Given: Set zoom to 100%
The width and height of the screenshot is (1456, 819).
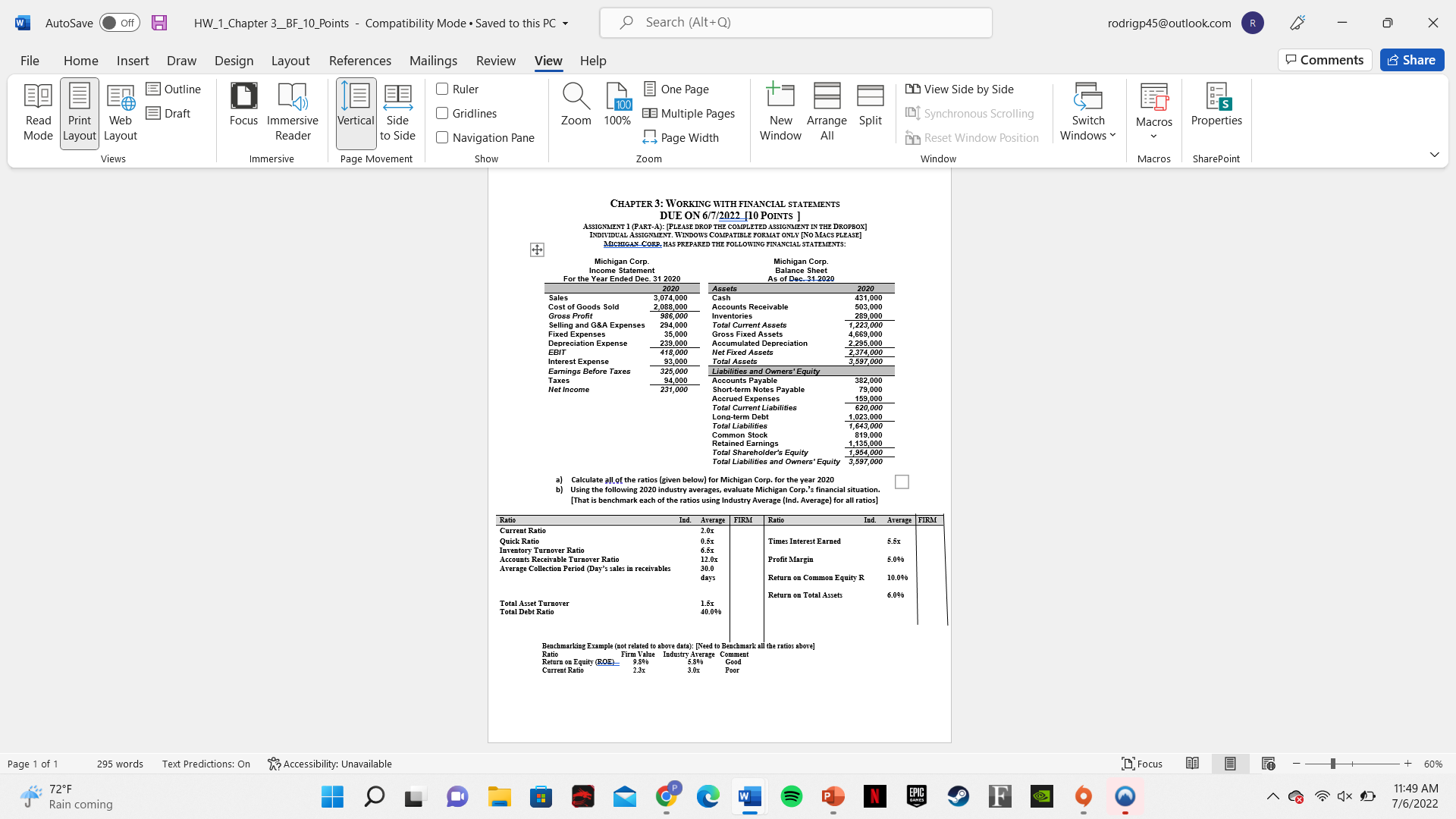Looking at the screenshot, I should click(617, 105).
